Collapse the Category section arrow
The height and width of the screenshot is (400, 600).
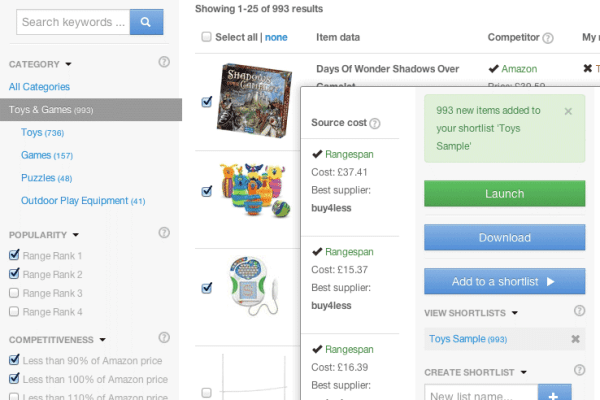(68, 64)
